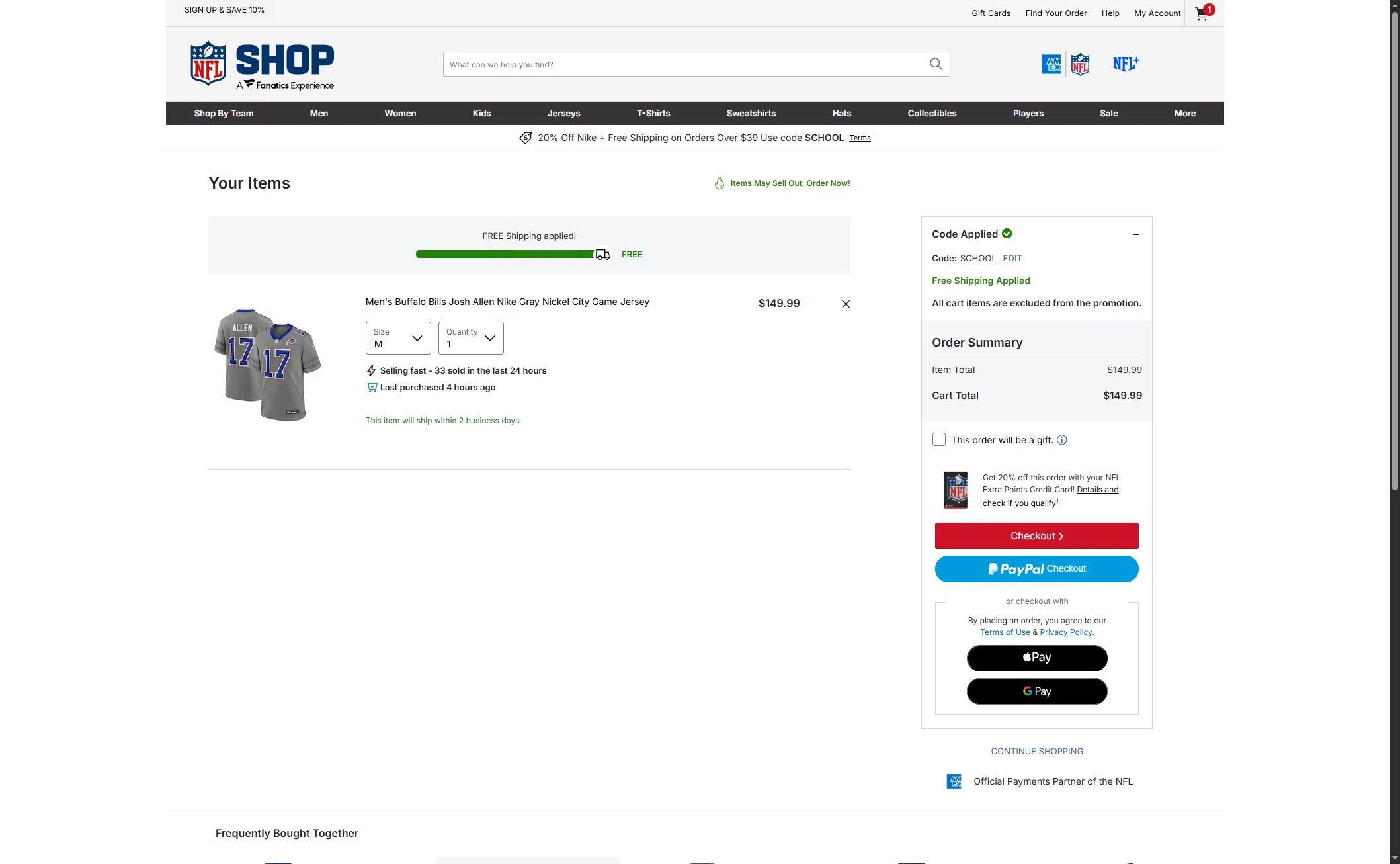Click the Josh Allen jersey thumbnail
This screenshot has height=864, width=1400.
[268, 365]
